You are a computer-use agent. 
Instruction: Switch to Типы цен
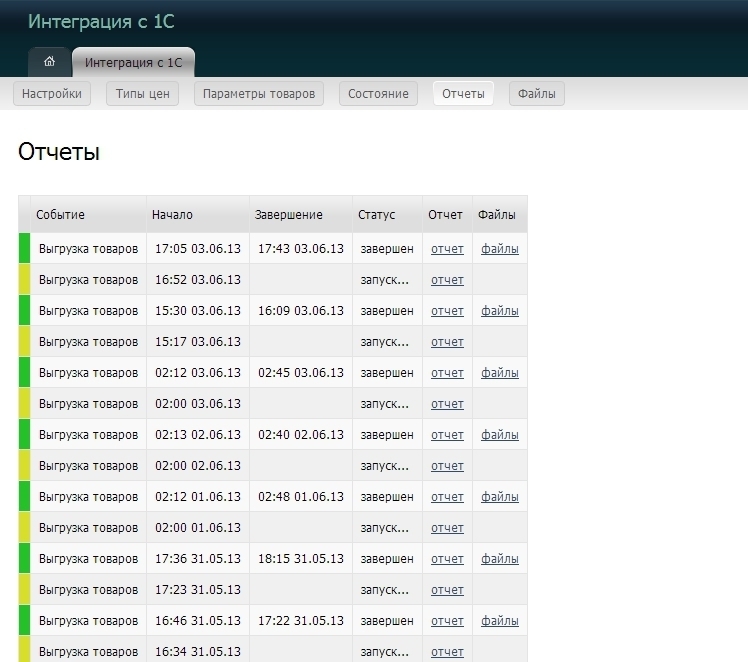[x=143, y=93]
